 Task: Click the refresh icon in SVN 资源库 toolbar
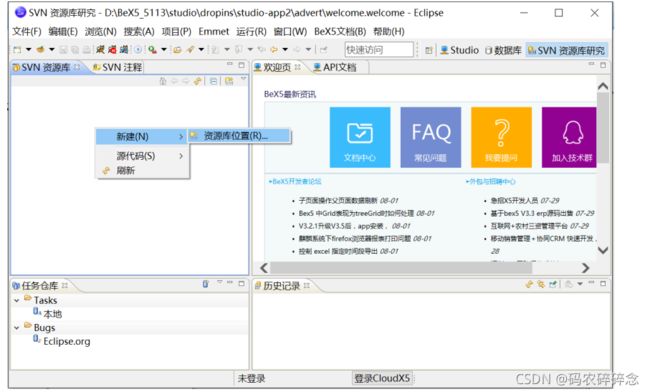coord(198,81)
